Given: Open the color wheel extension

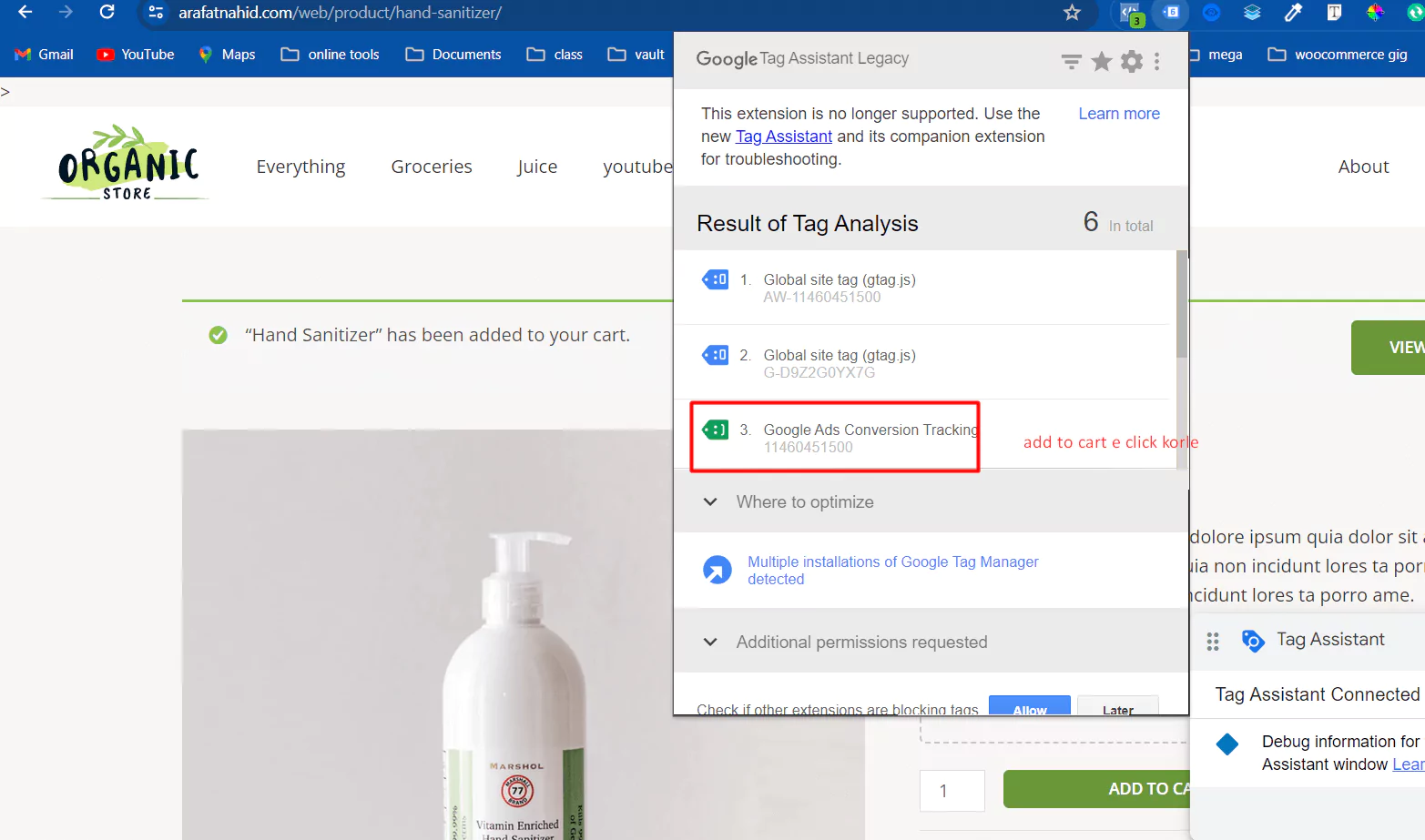Looking at the screenshot, I should pos(1375,13).
